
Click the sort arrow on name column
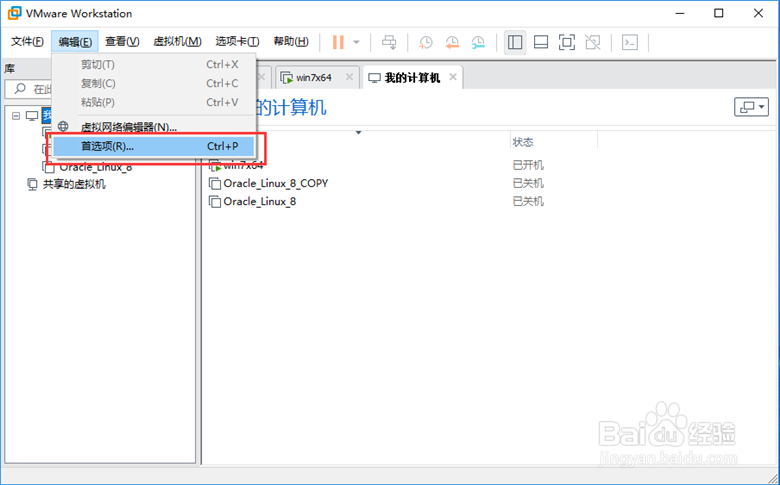(x=358, y=133)
